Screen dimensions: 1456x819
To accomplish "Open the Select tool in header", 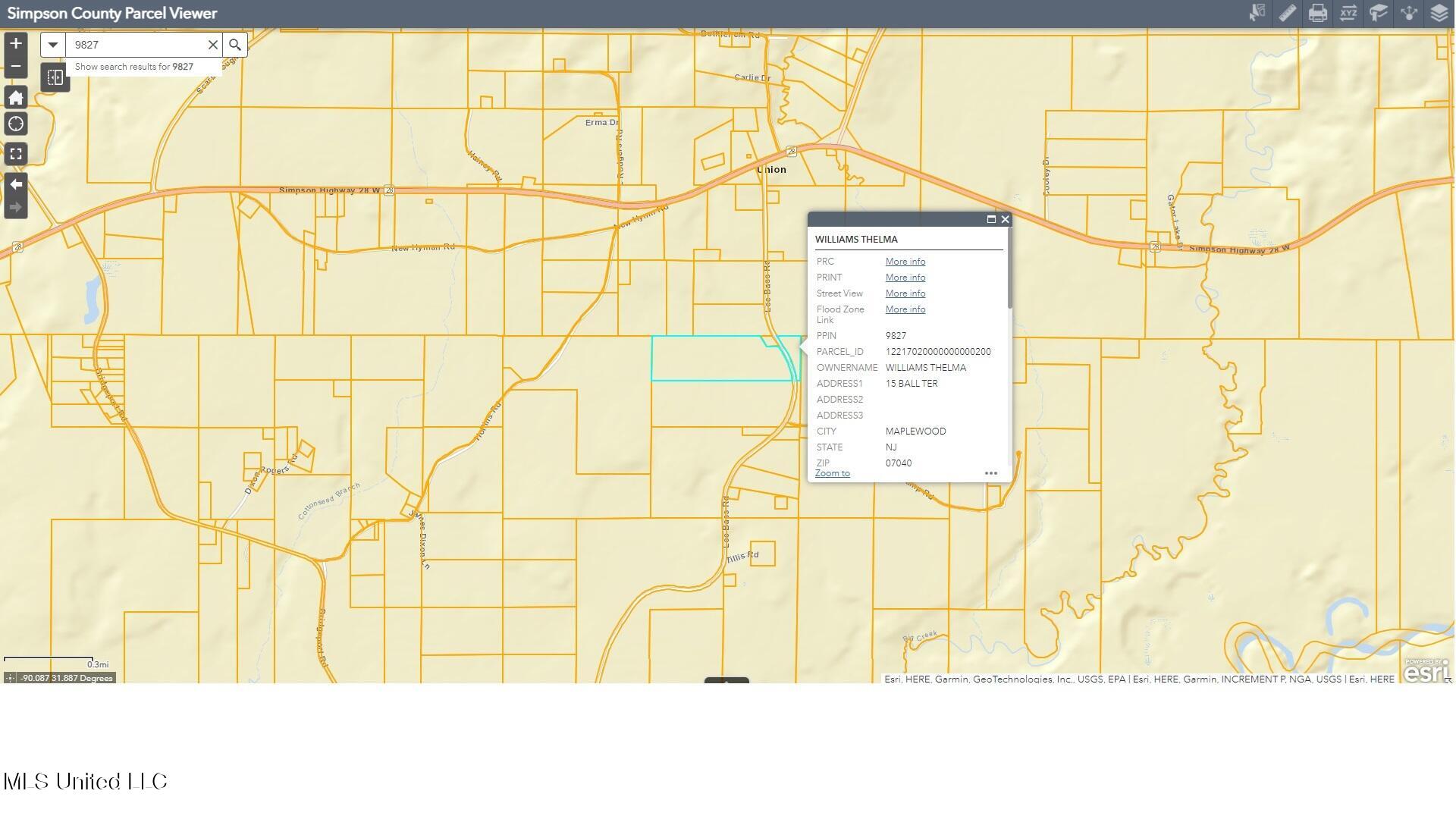I will [1257, 13].
